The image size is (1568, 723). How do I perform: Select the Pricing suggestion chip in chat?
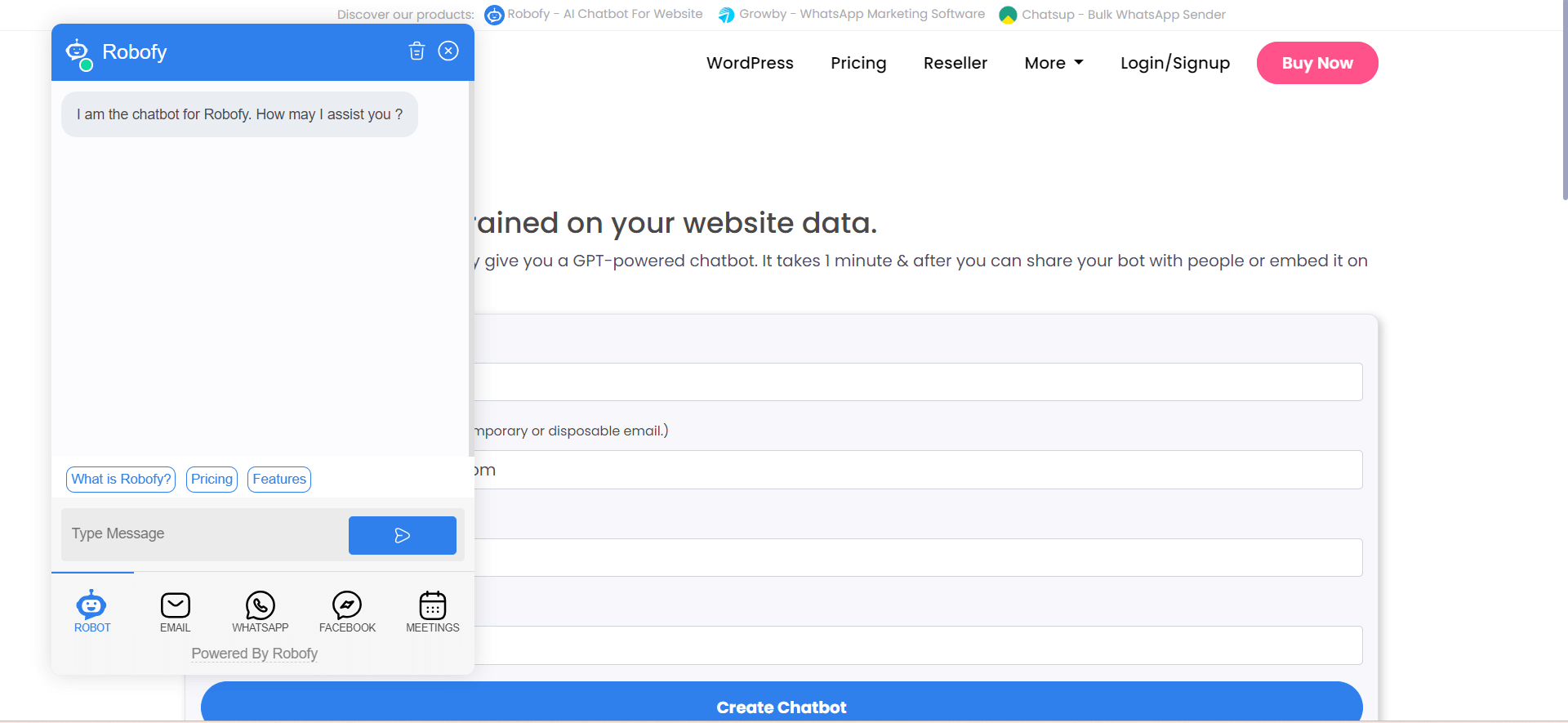[x=212, y=479]
